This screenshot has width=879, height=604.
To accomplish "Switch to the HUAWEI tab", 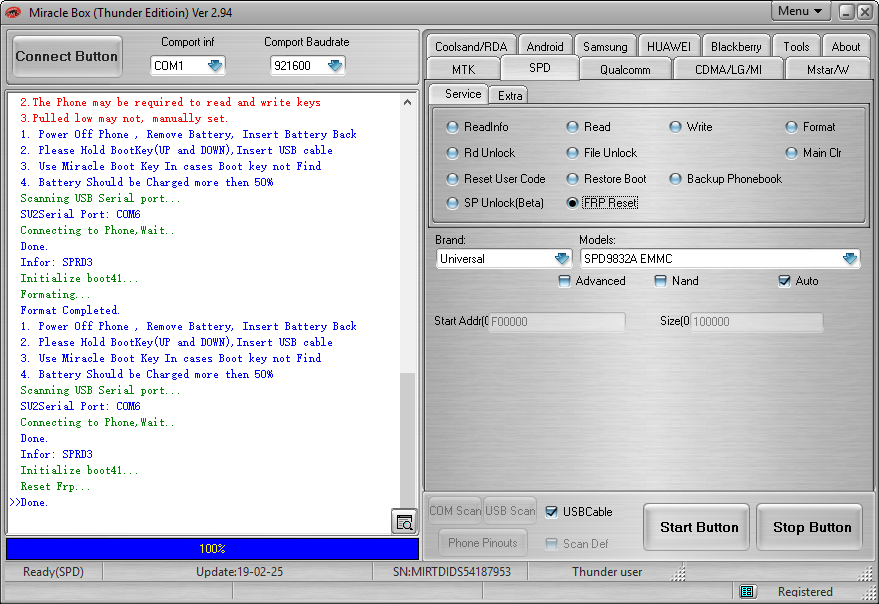I will 669,47.
